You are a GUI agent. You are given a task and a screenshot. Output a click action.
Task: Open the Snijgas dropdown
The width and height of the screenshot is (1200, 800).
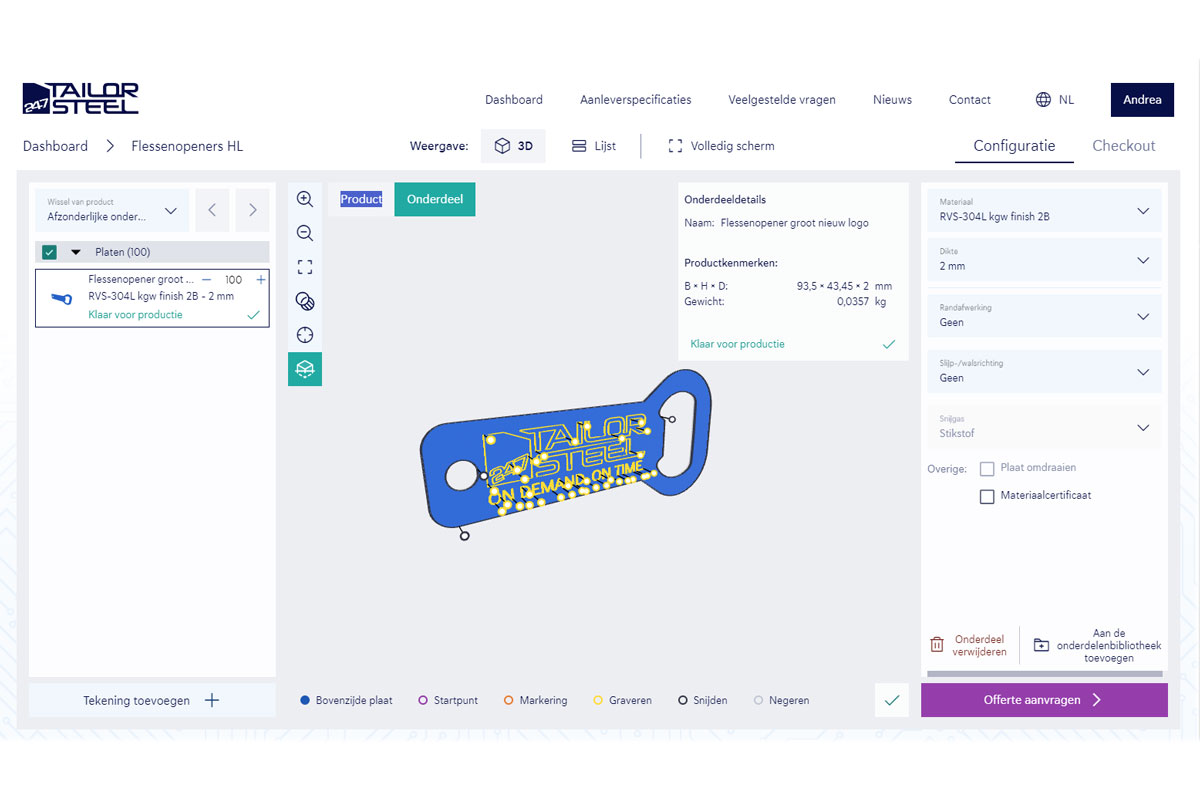[1044, 428]
